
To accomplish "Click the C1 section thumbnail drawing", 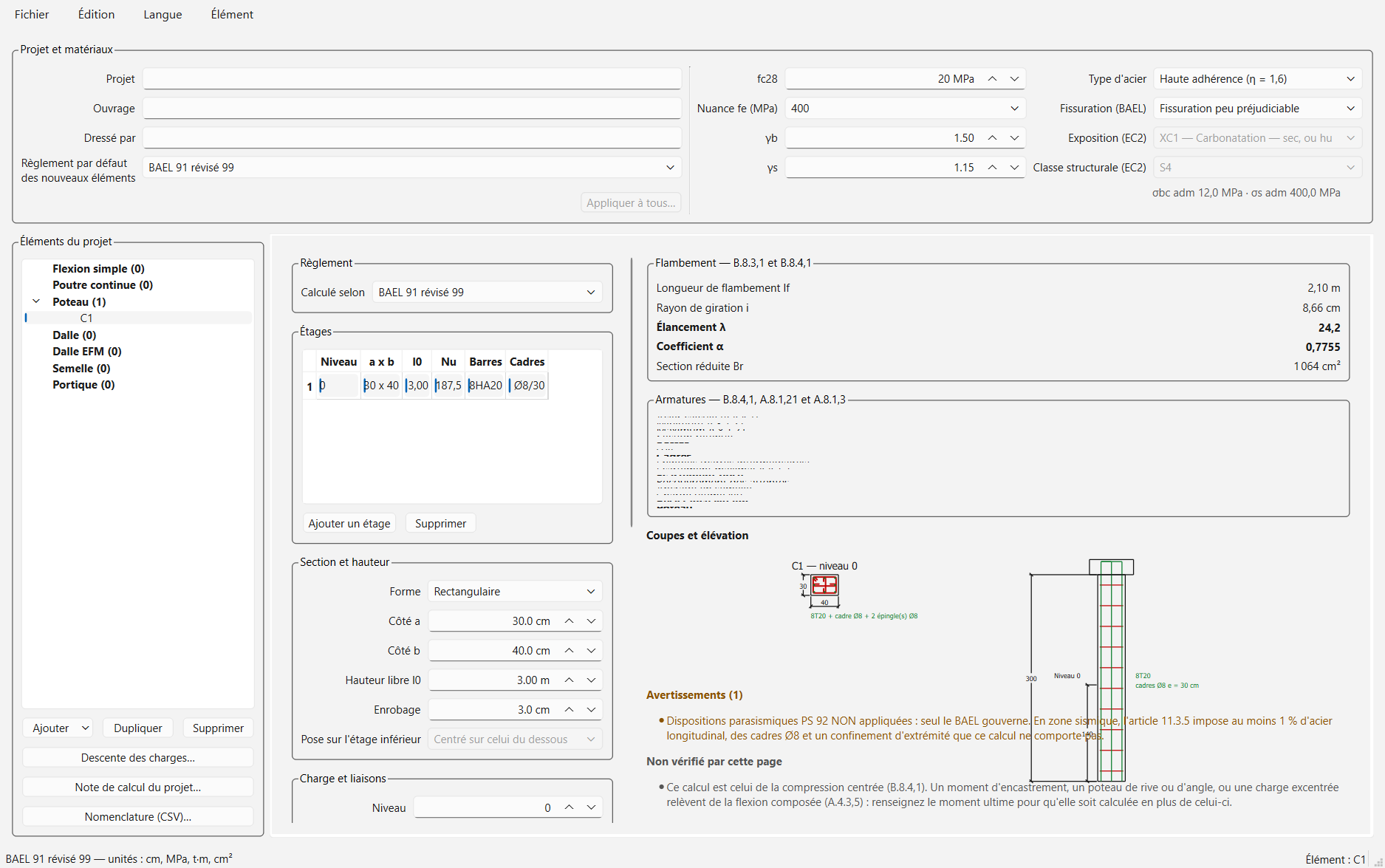I will [824, 585].
